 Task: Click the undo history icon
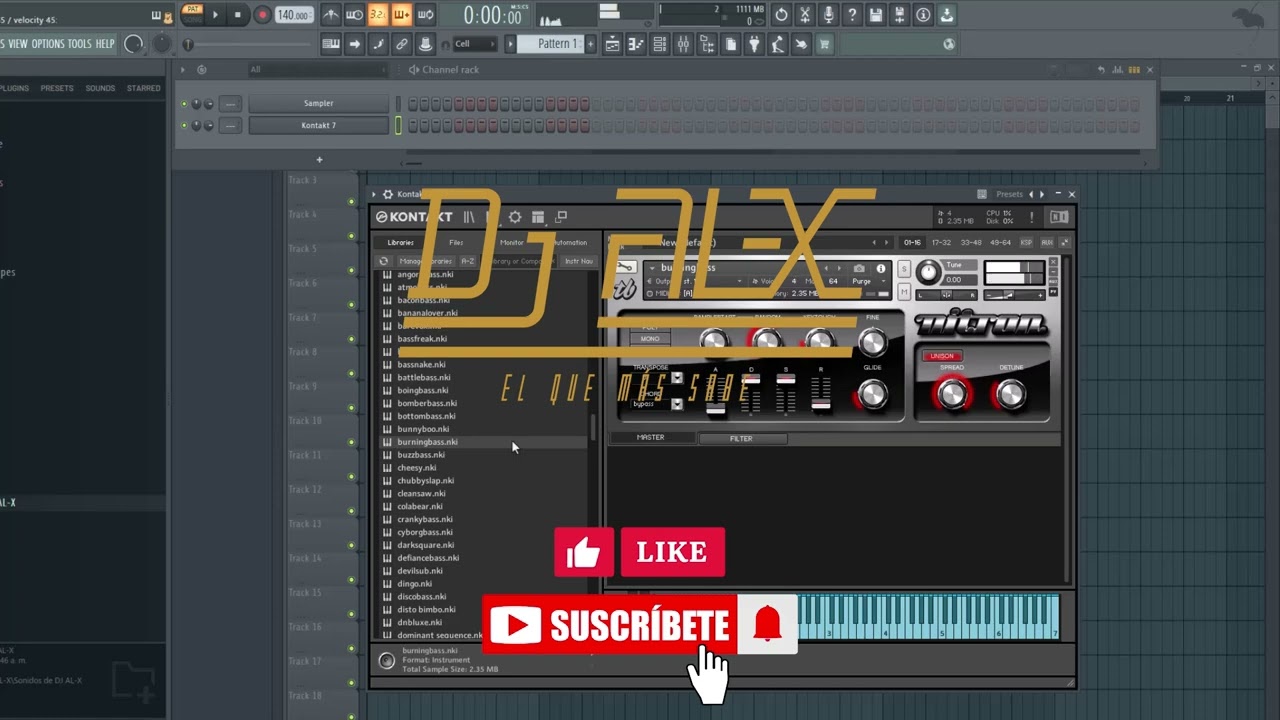[781, 14]
